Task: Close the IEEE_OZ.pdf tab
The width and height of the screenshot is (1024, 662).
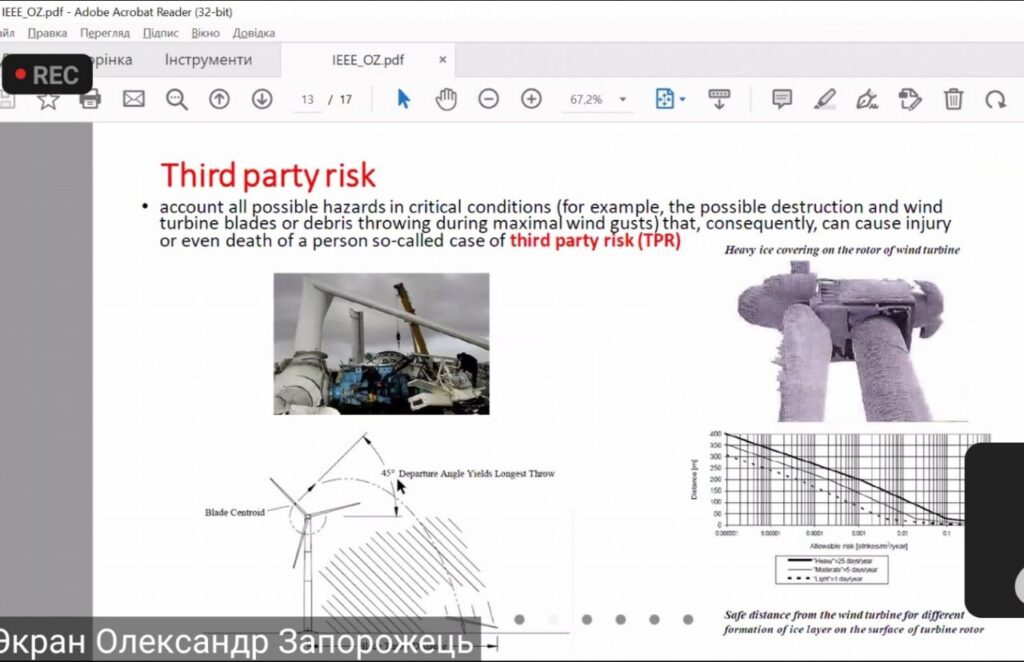Action: [443, 60]
